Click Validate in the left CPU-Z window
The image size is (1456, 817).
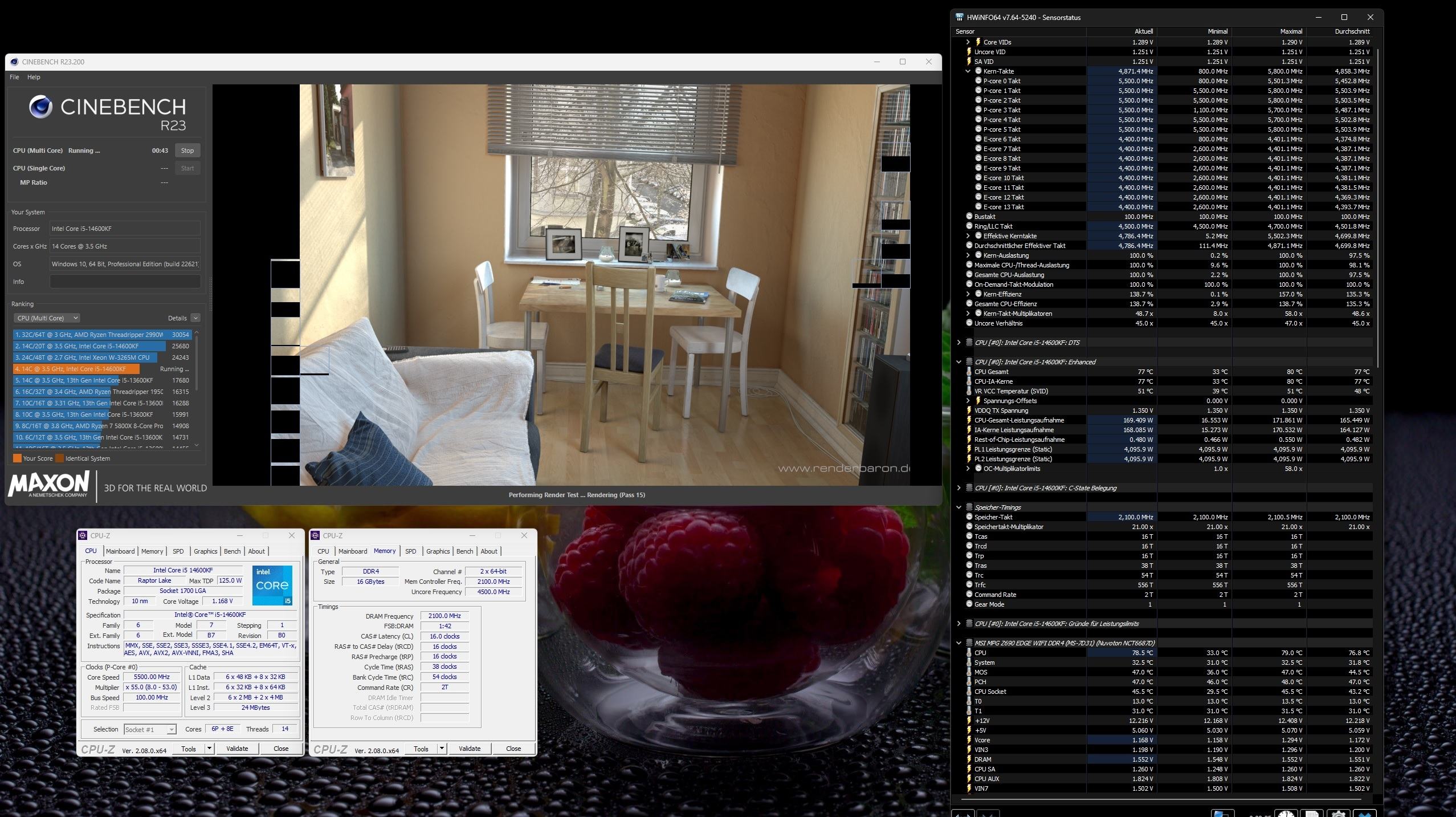(x=237, y=749)
